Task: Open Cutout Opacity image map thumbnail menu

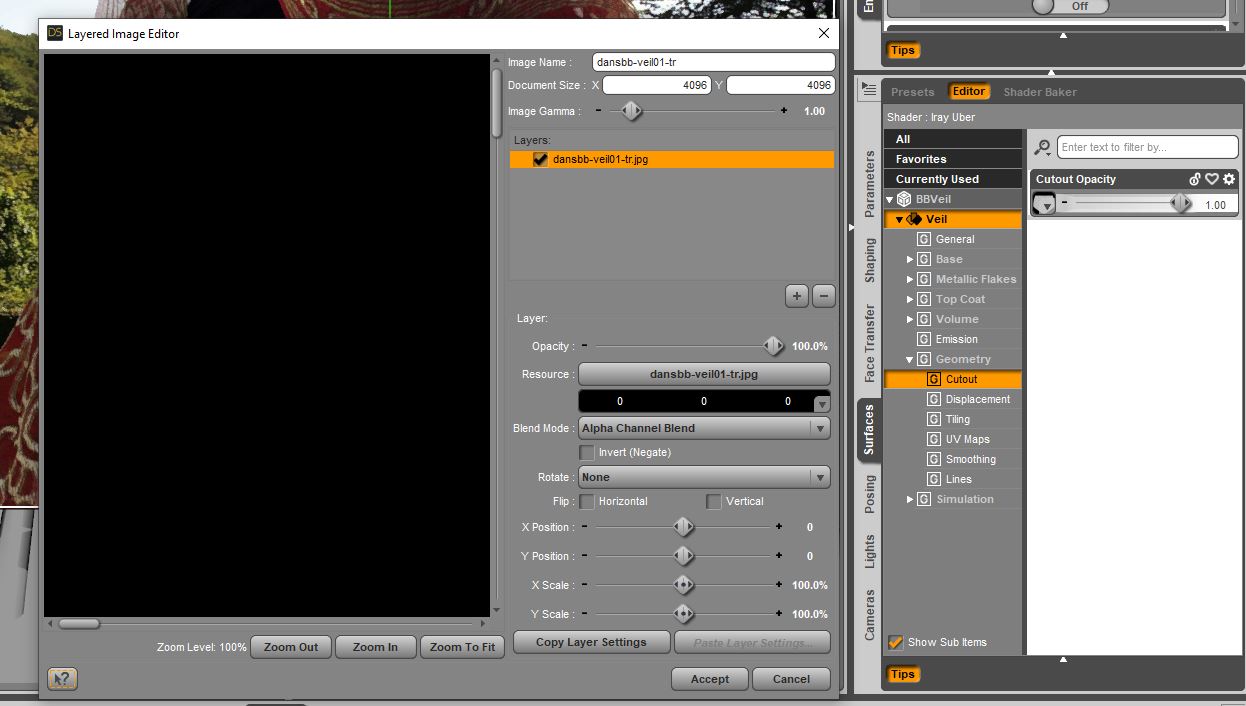Action: (x=1044, y=204)
